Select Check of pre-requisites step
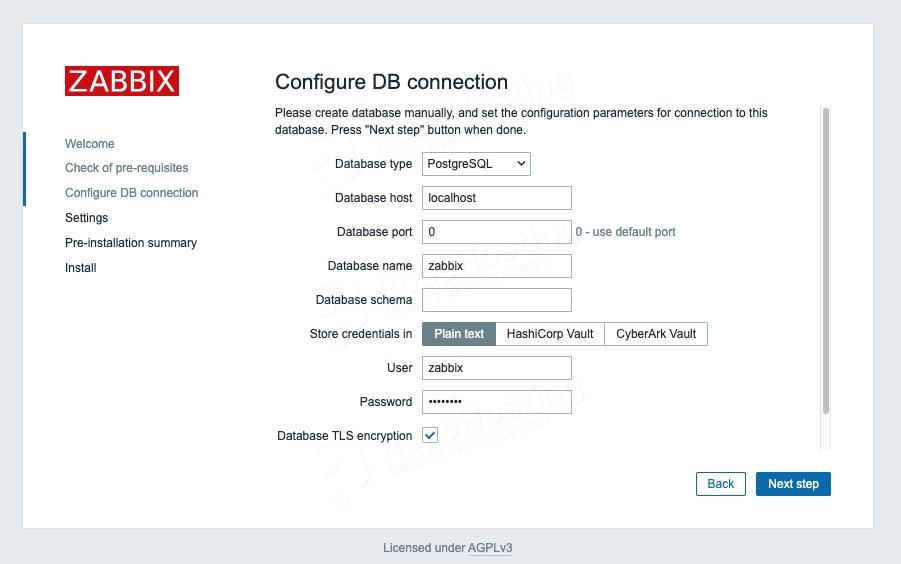The height and width of the screenshot is (564, 901). pos(126,168)
